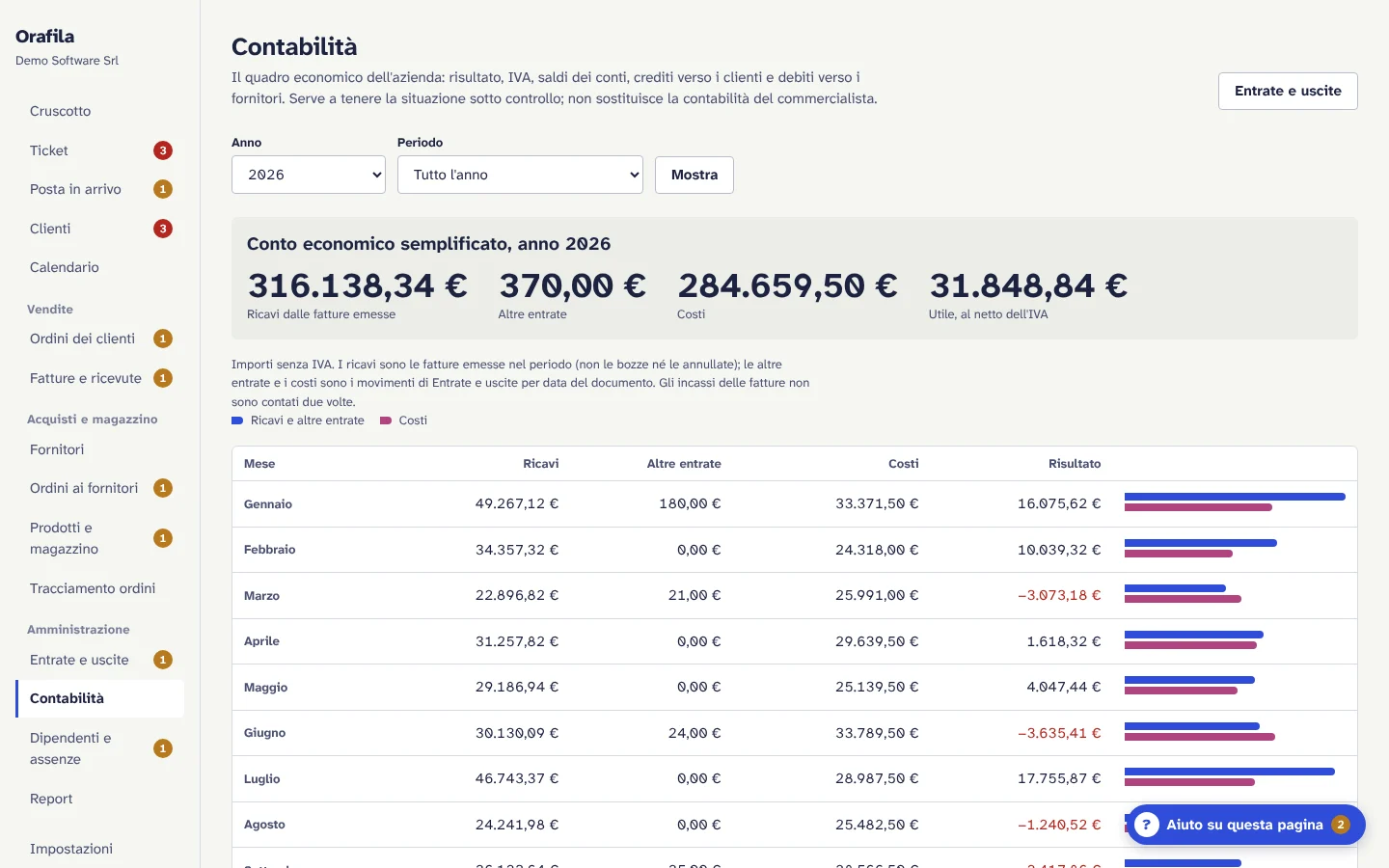Click the total revenue 316.138,34 €
This screenshot has width=1389, height=868.
coord(357,285)
